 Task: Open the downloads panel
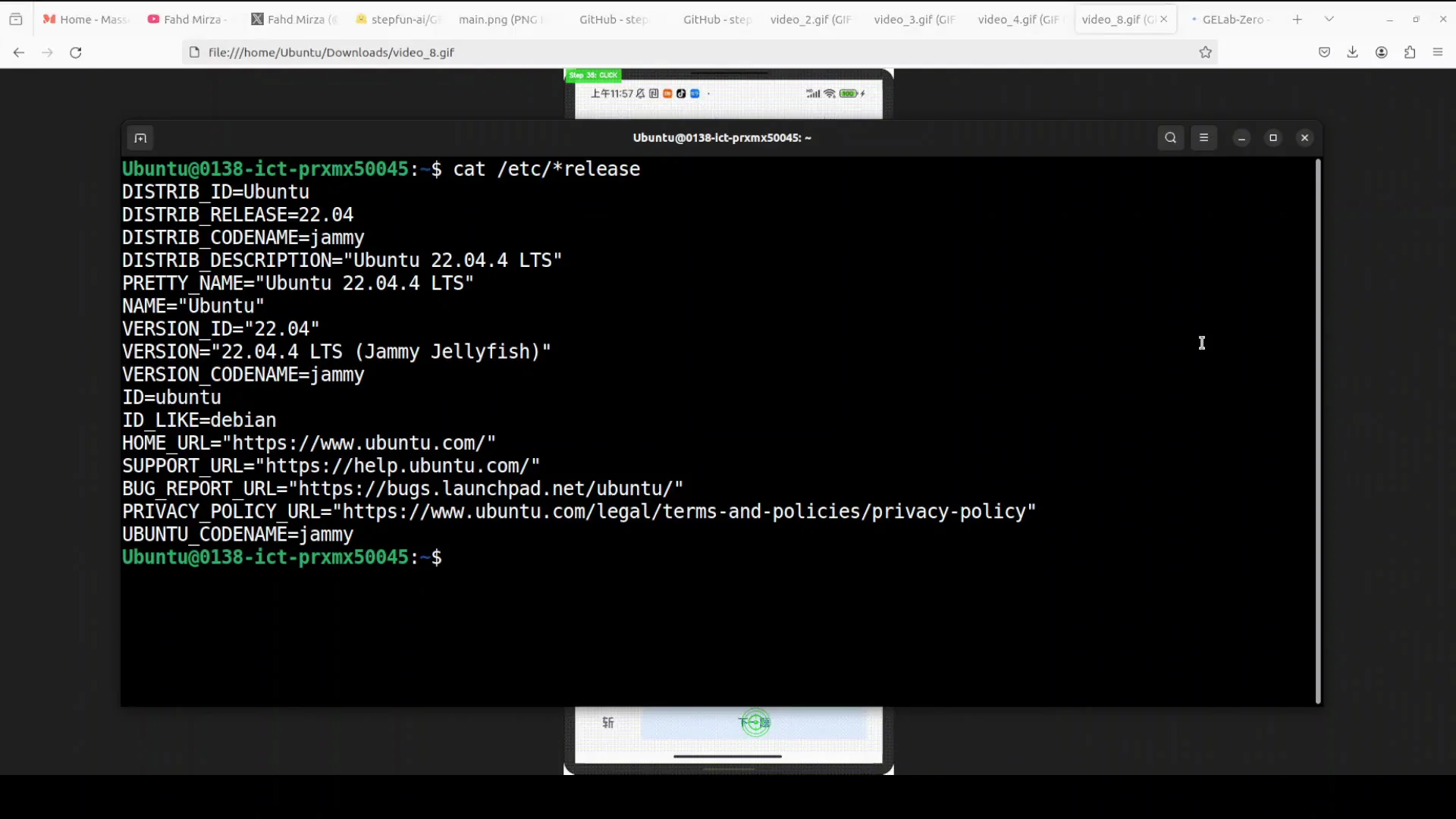point(1353,52)
